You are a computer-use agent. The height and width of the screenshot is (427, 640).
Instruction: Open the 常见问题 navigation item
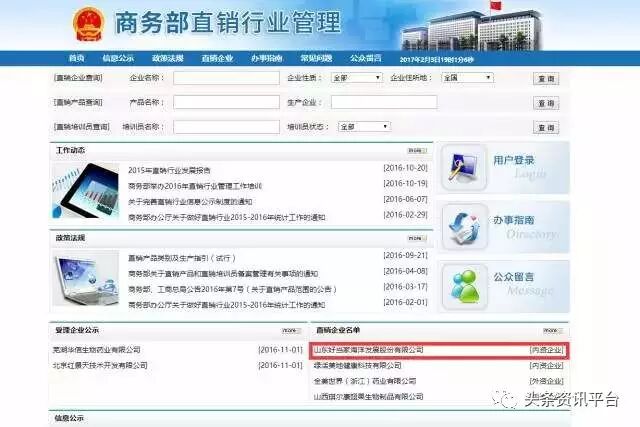tap(316, 58)
